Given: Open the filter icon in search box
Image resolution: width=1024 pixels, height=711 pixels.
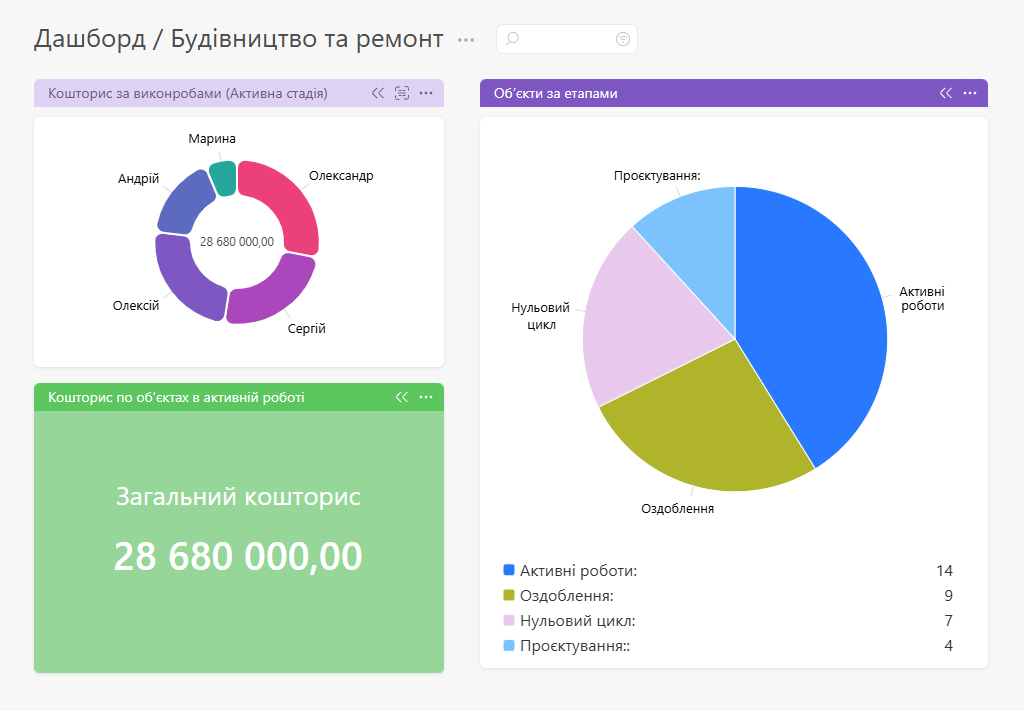Looking at the screenshot, I should (622, 39).
